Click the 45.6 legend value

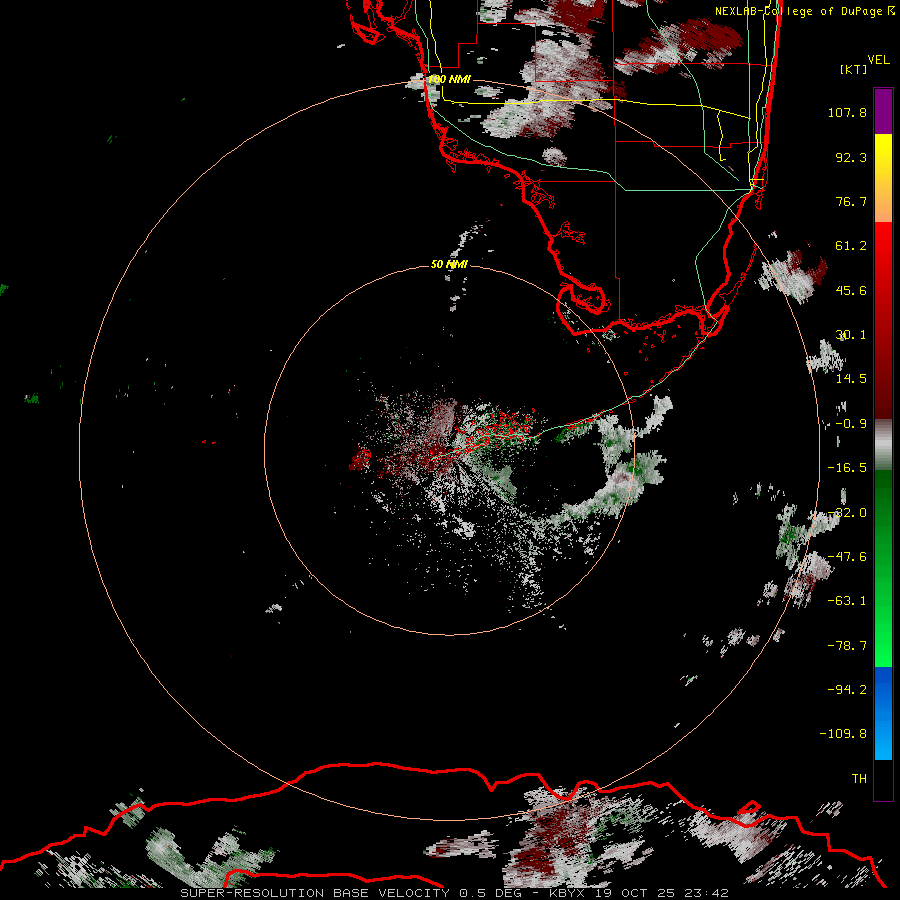851,290
